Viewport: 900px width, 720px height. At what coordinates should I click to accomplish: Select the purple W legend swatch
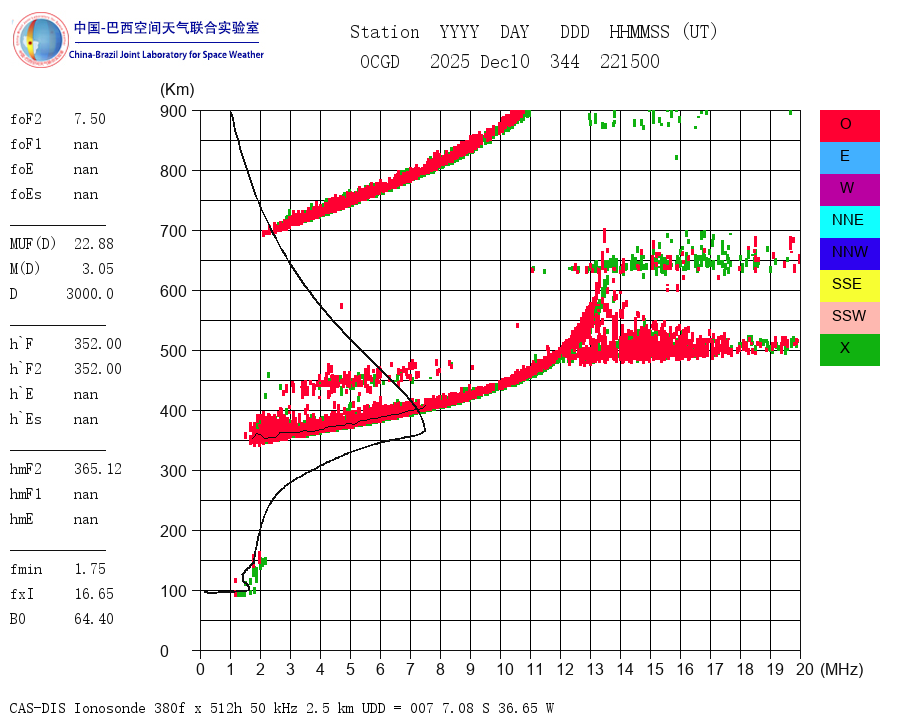tap(849, 189)
